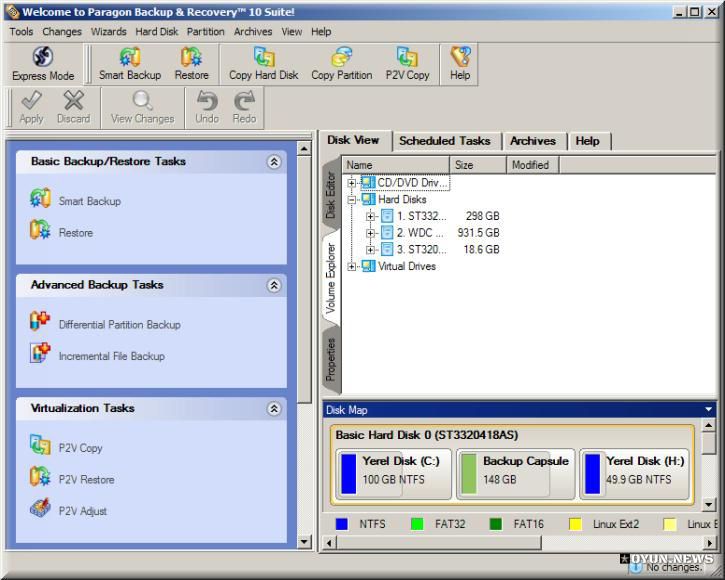The height and width of the screenshot is (580, 725).
Task: Expand the 1. ST332 disk node
Action: coord(370,216)
